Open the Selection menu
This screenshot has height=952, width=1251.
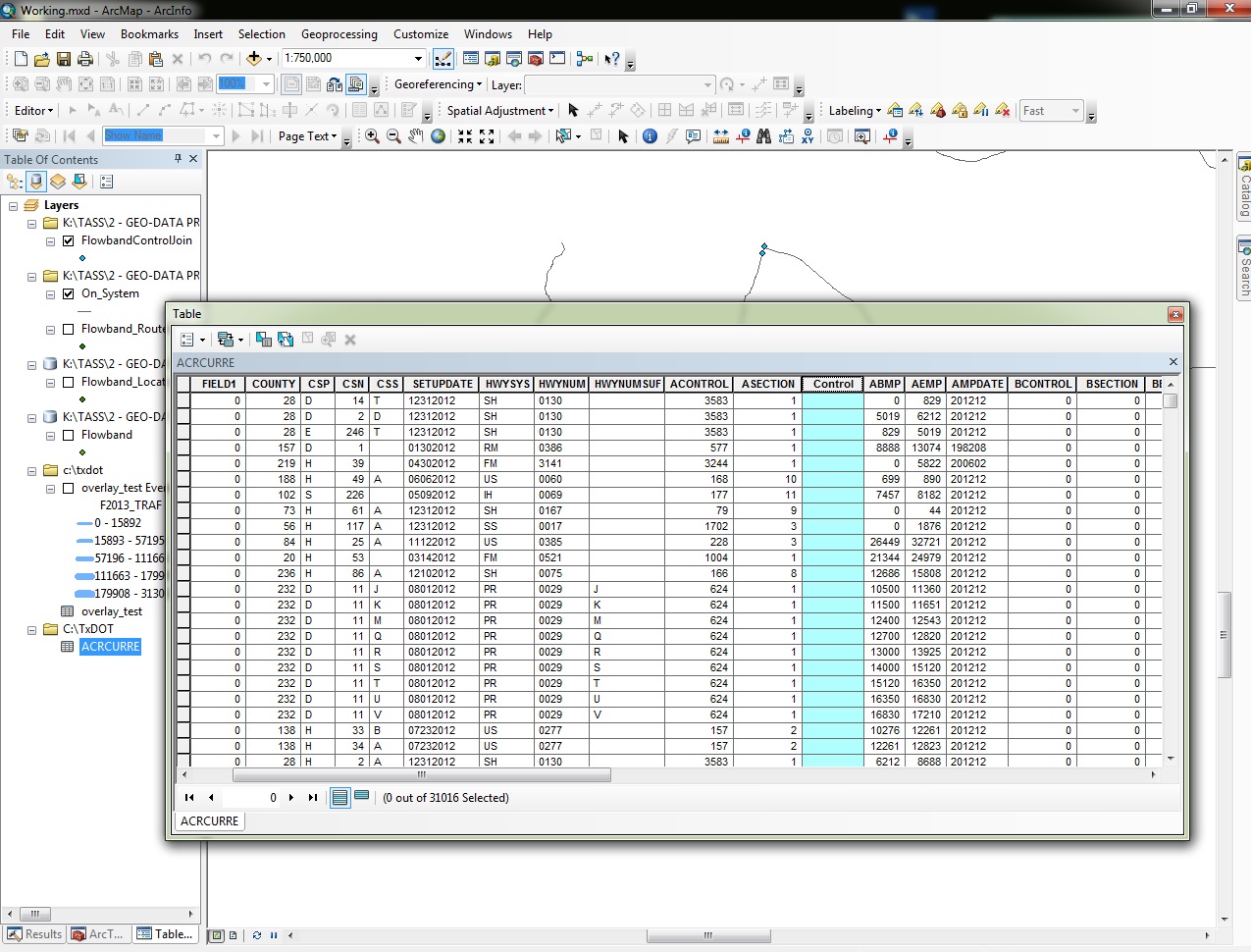click(x=262, y=34)
